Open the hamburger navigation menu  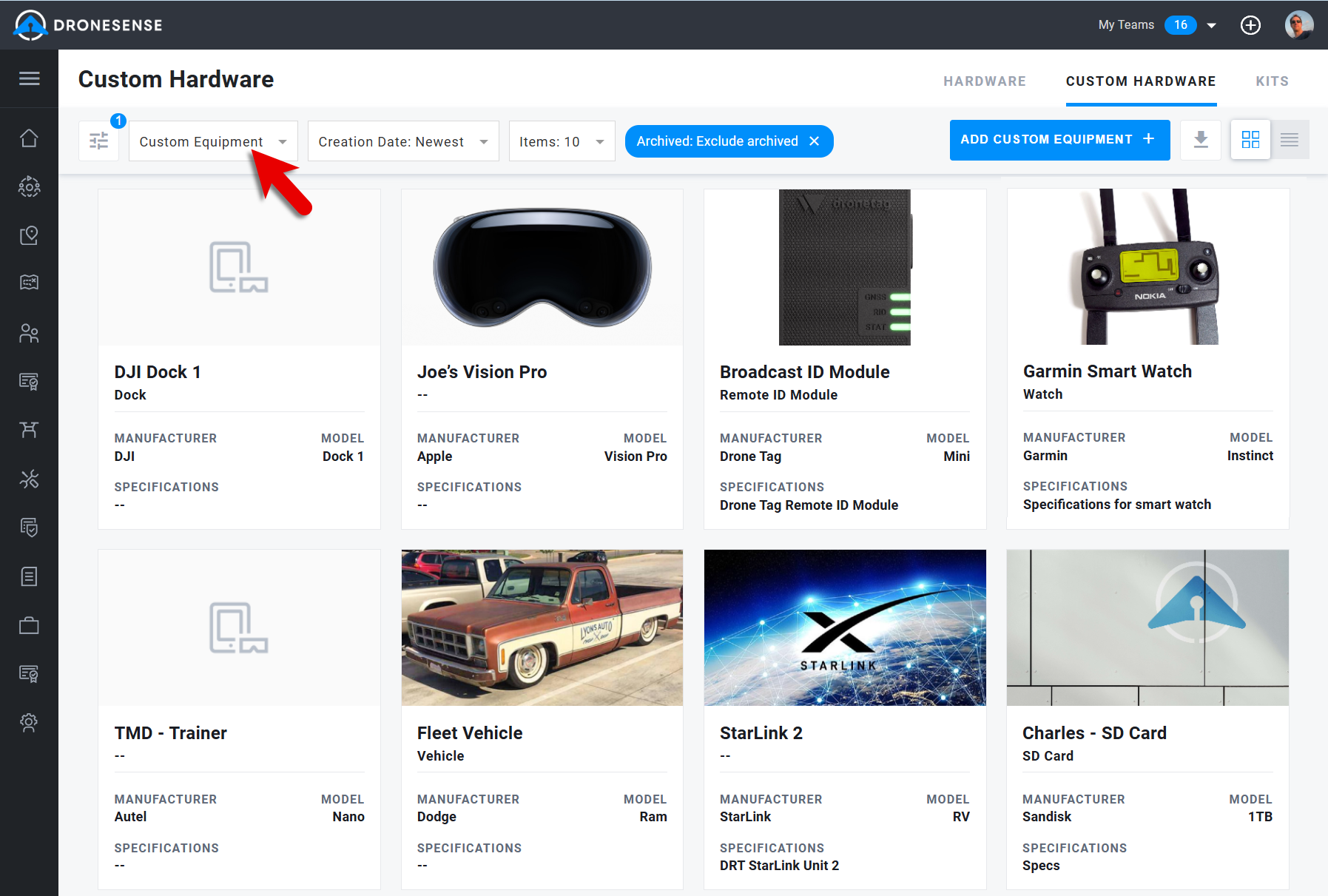30,78
